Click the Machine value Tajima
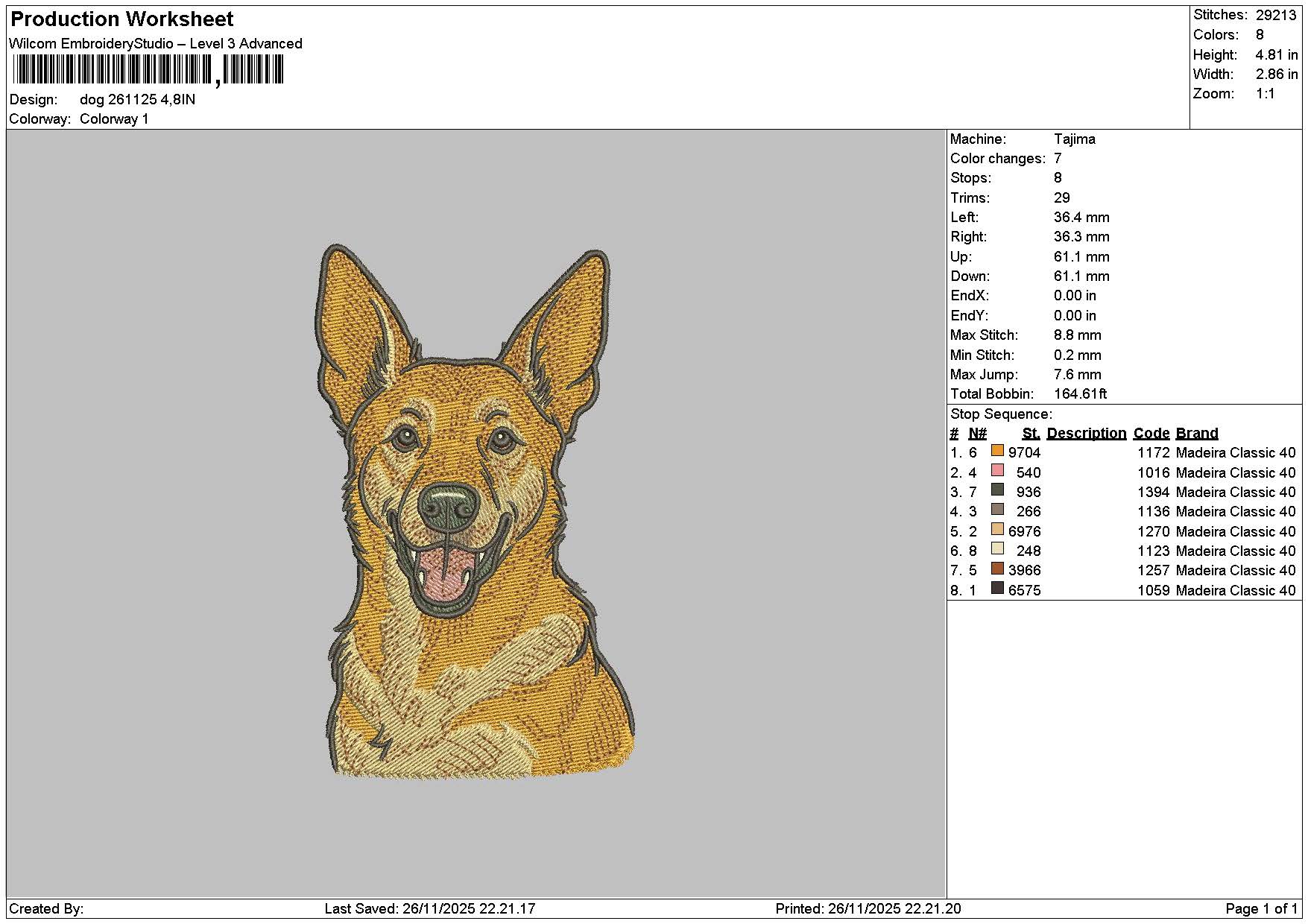This screenshot has height=924, width=1308. [x=1074, y=139]
